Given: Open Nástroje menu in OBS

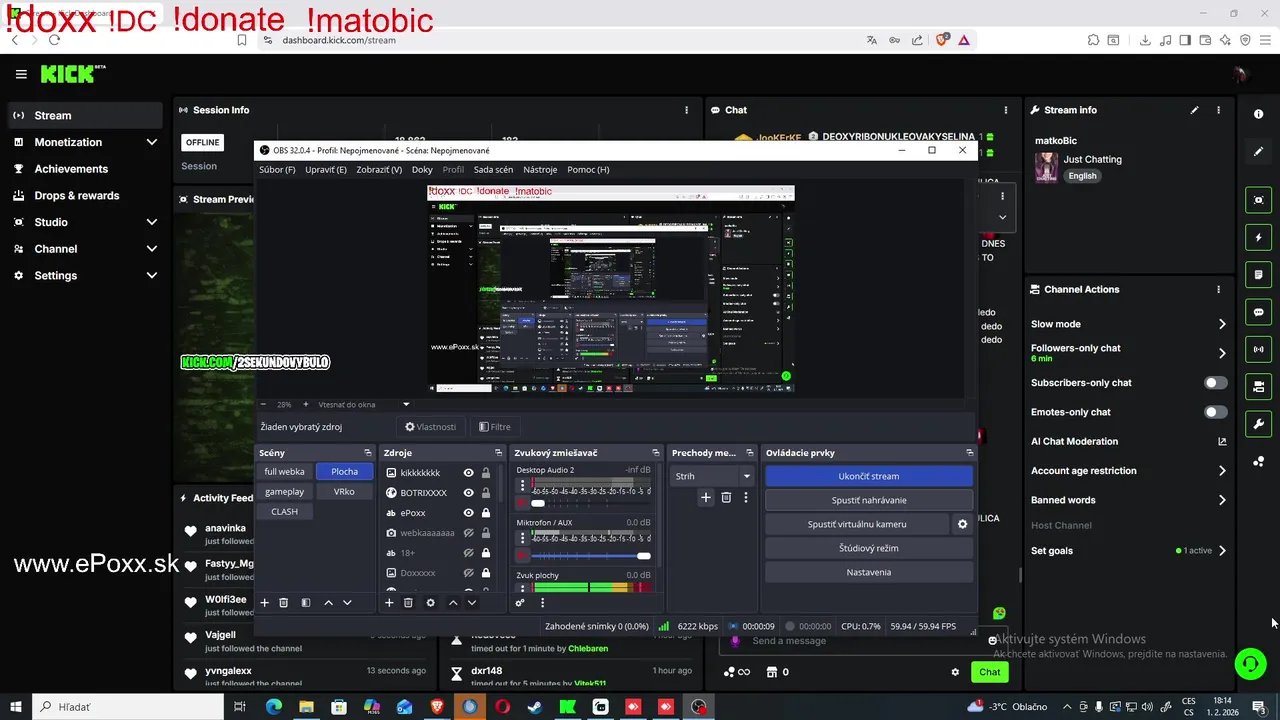Looking at the screenshot, I should pos(540,170).
